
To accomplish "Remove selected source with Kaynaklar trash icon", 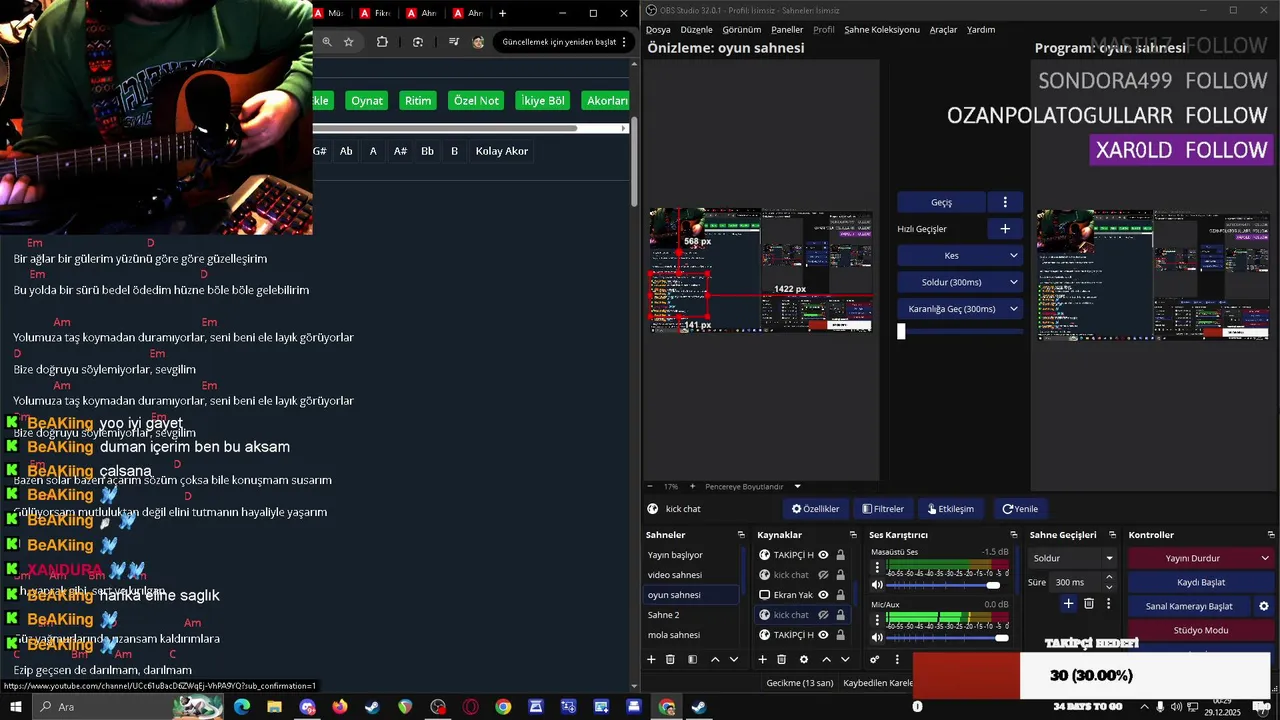I will point(781,659).
